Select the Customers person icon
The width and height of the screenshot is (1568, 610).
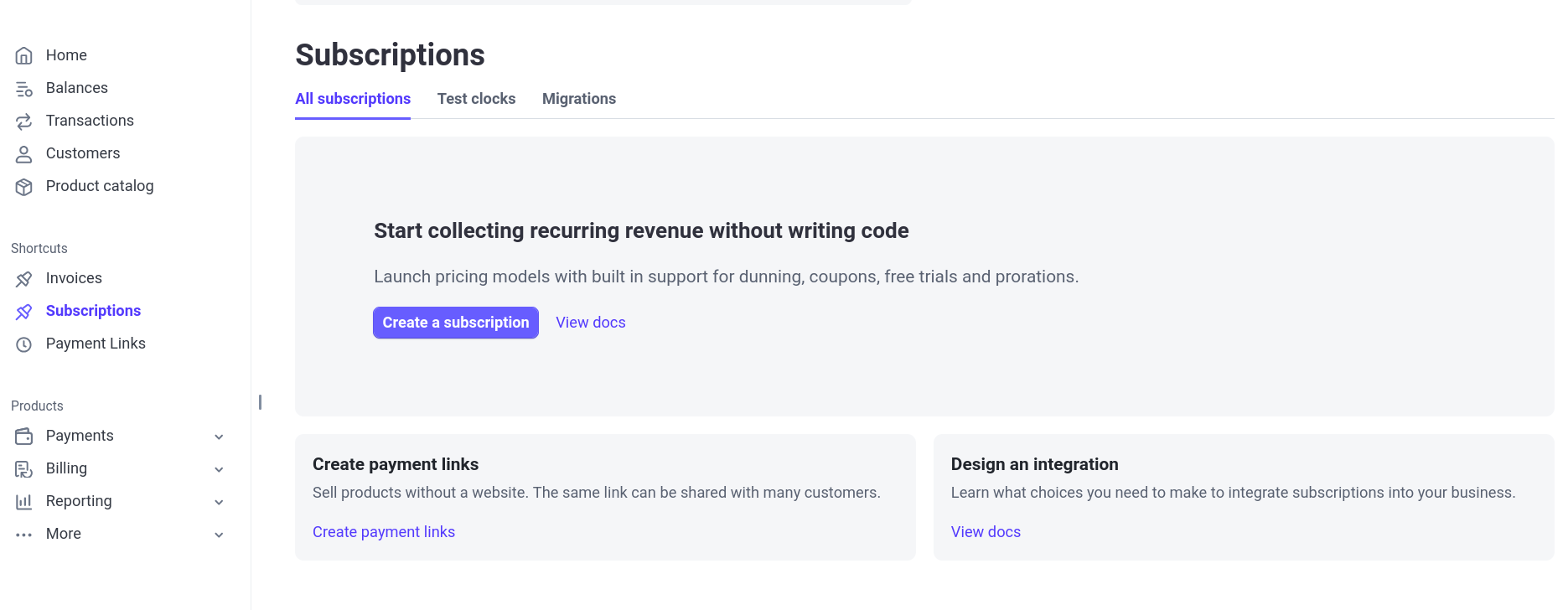[24, 154]
